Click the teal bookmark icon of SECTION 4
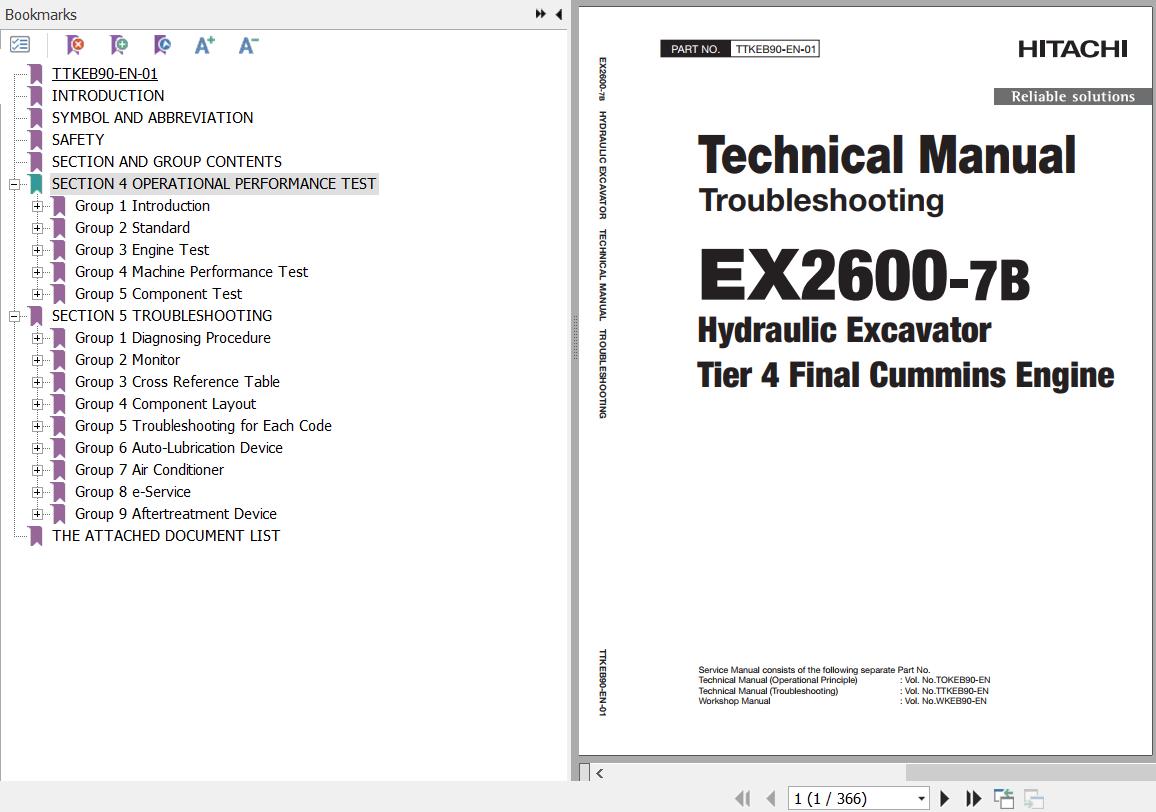 click(x=35, y=184)
